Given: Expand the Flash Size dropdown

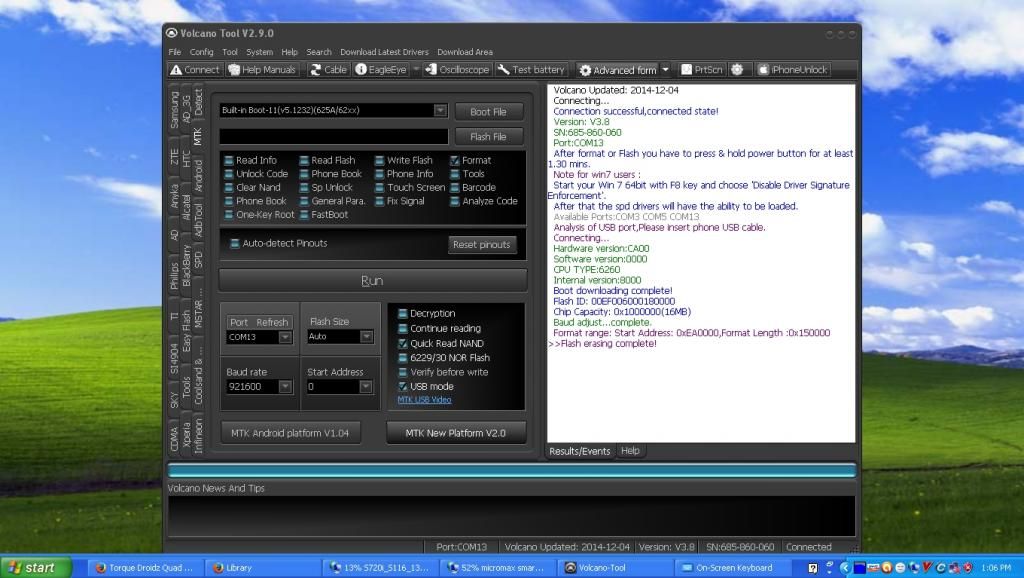Looking at the screenshot, I should point(367,337).
